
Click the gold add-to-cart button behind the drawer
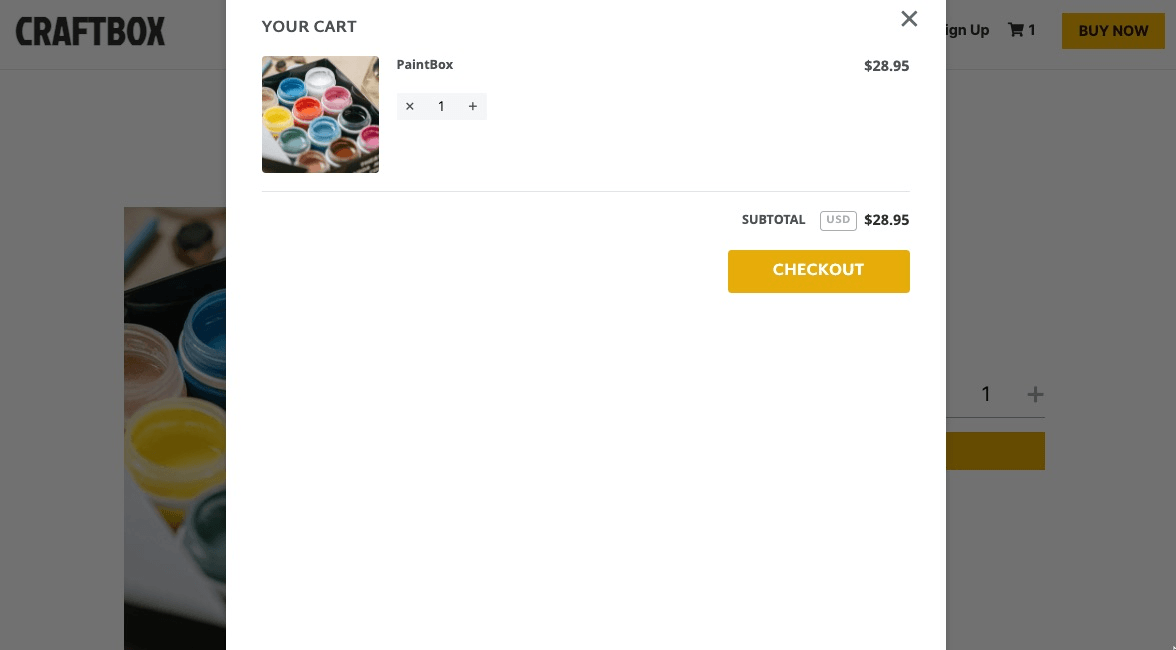point(995,451)
